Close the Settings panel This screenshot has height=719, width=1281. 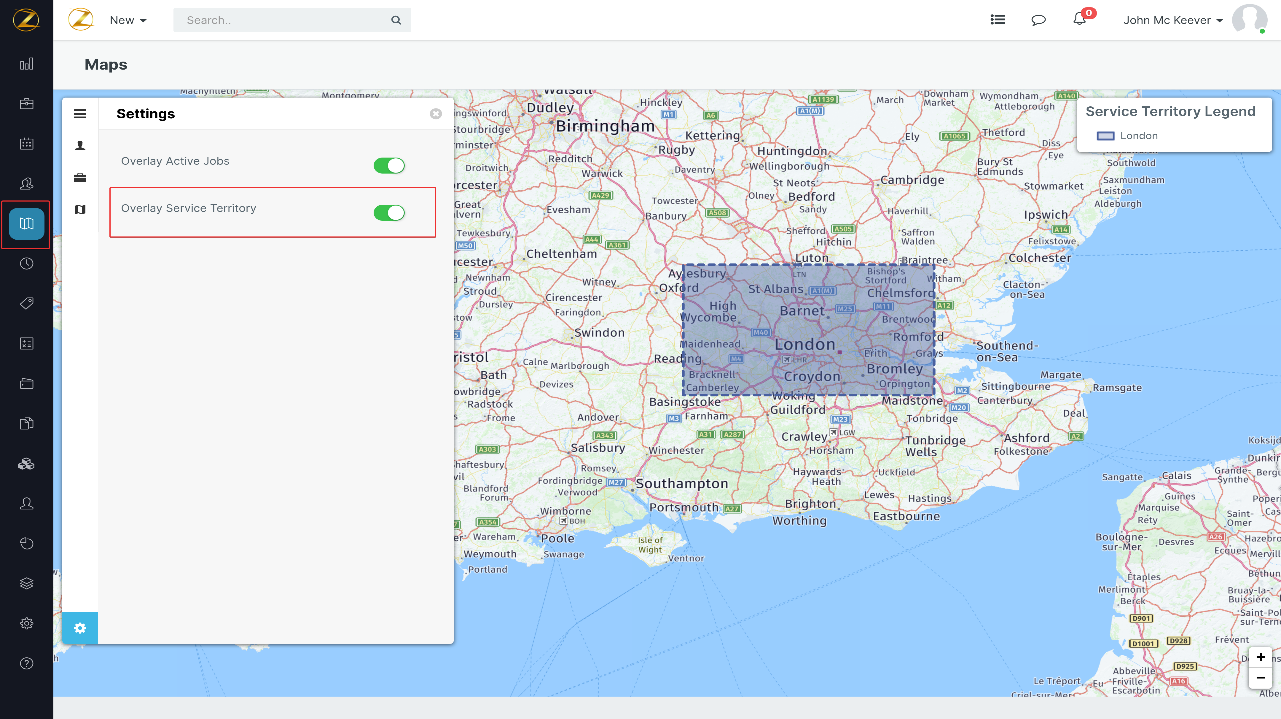point(436,113)
